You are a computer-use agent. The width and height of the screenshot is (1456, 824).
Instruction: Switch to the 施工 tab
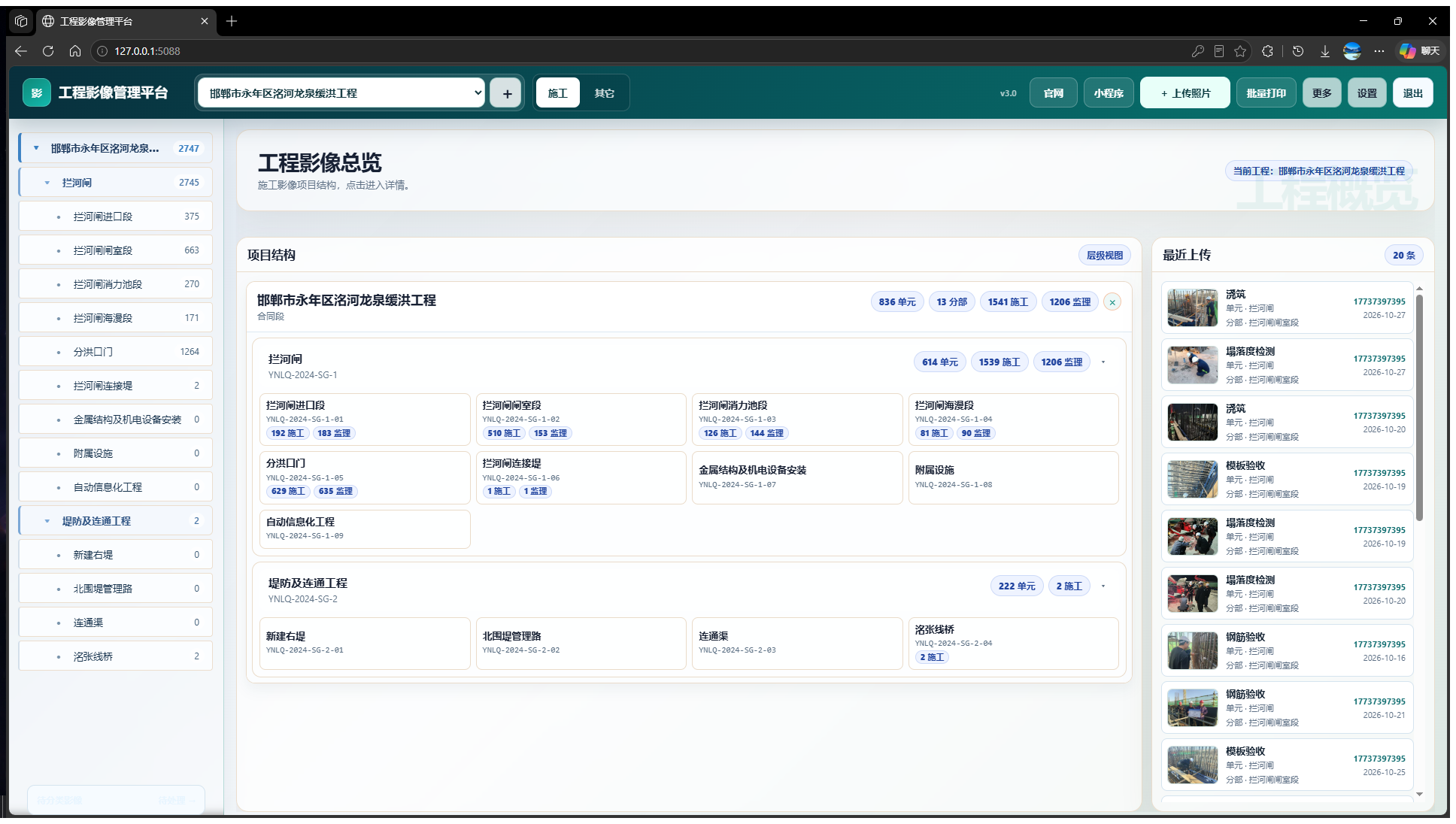558,93
